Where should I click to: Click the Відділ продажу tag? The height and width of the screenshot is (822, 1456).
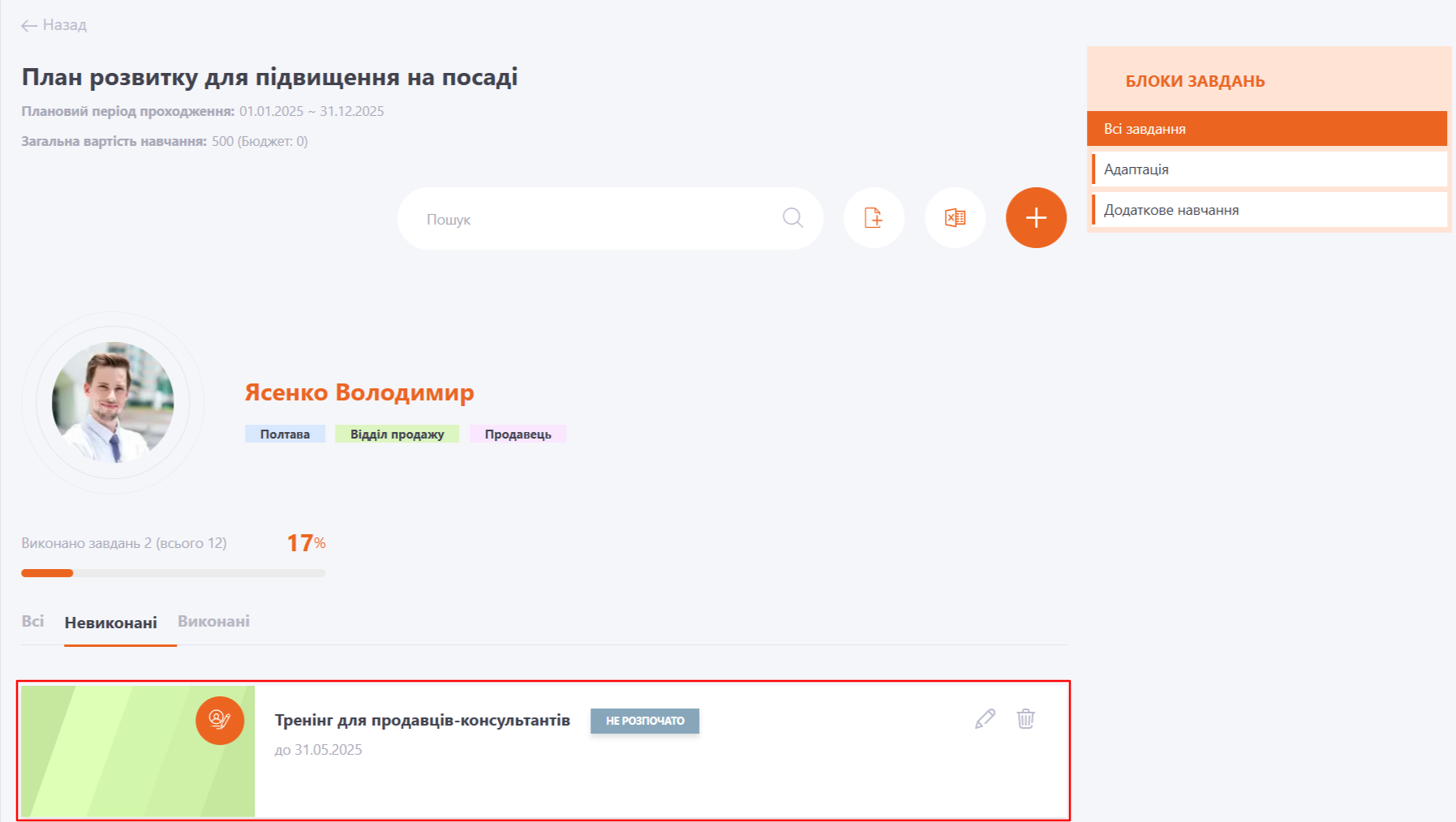pyautogui.click(x=397, y=435)
